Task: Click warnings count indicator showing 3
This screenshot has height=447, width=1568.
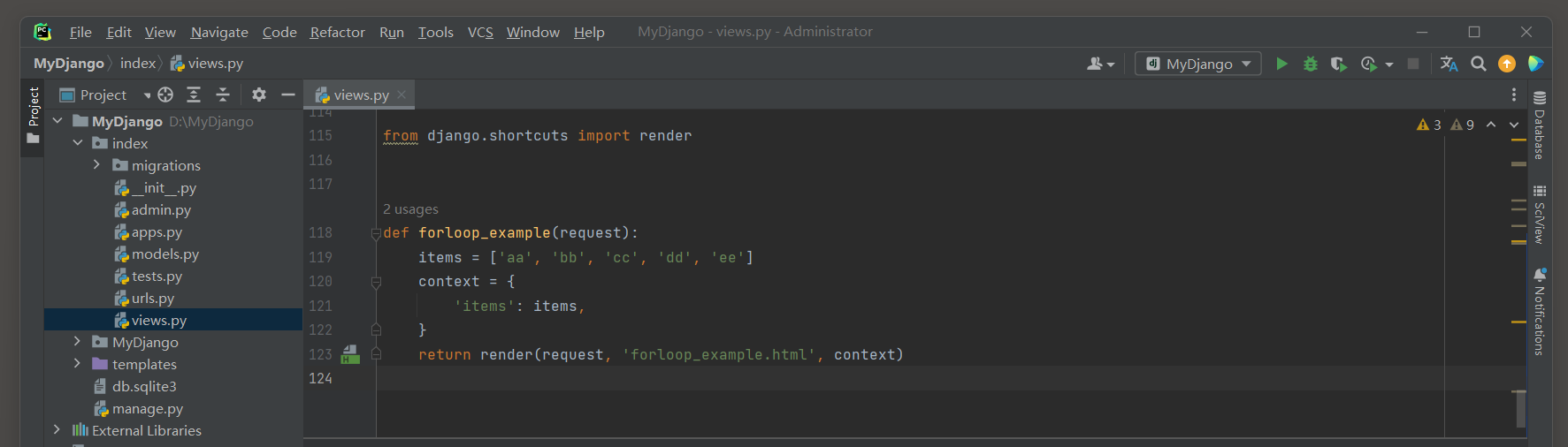Action: click(x=1429, y=125)
